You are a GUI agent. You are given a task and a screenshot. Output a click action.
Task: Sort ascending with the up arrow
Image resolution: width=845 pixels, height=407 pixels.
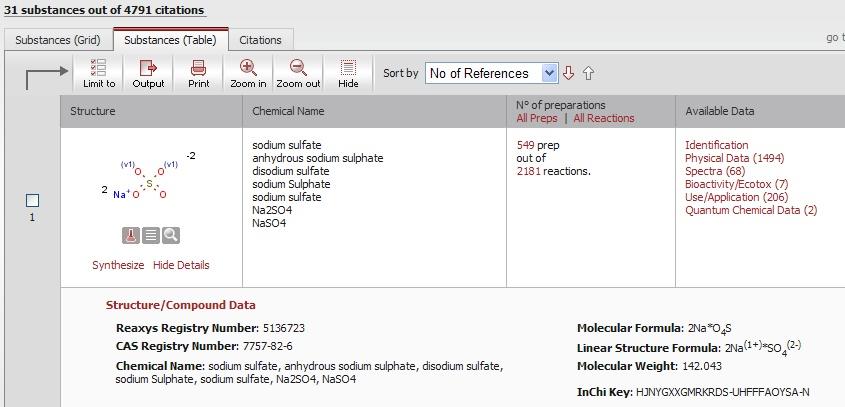click(x=588, y=73)
